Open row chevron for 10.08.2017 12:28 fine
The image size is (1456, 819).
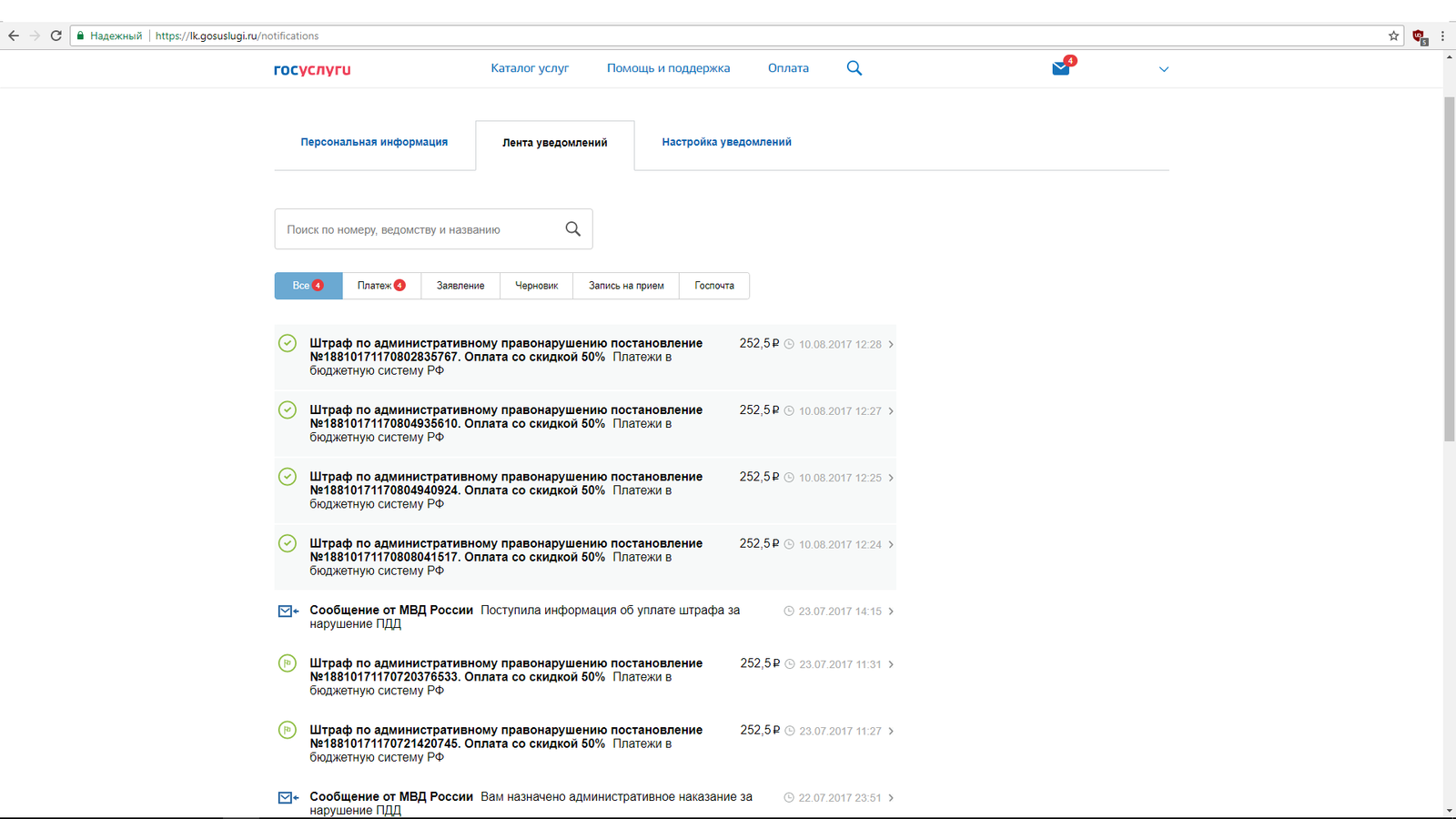(891, 344)
